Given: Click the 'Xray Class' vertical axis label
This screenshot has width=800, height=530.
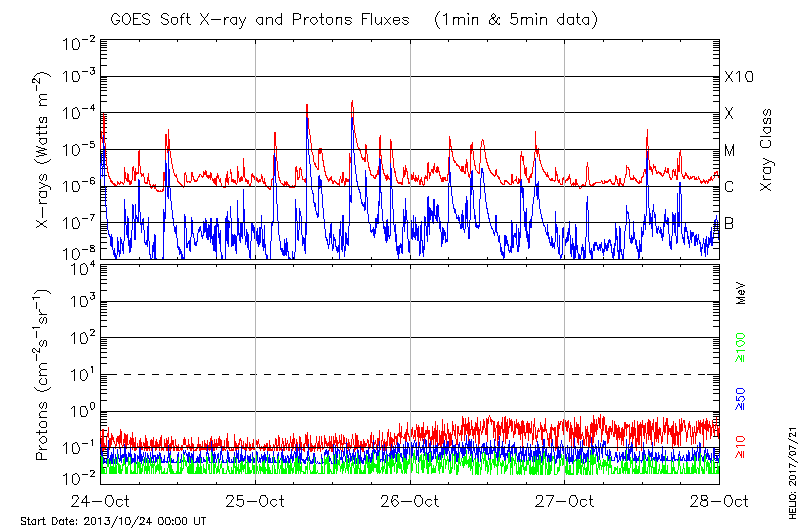Looking at the screenshot, I should [767, 151].
